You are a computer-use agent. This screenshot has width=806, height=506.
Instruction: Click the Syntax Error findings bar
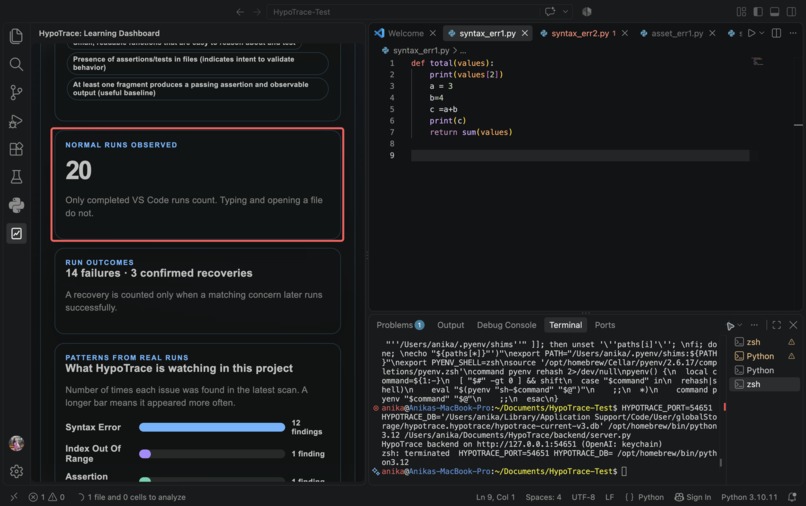pos(212,427)
